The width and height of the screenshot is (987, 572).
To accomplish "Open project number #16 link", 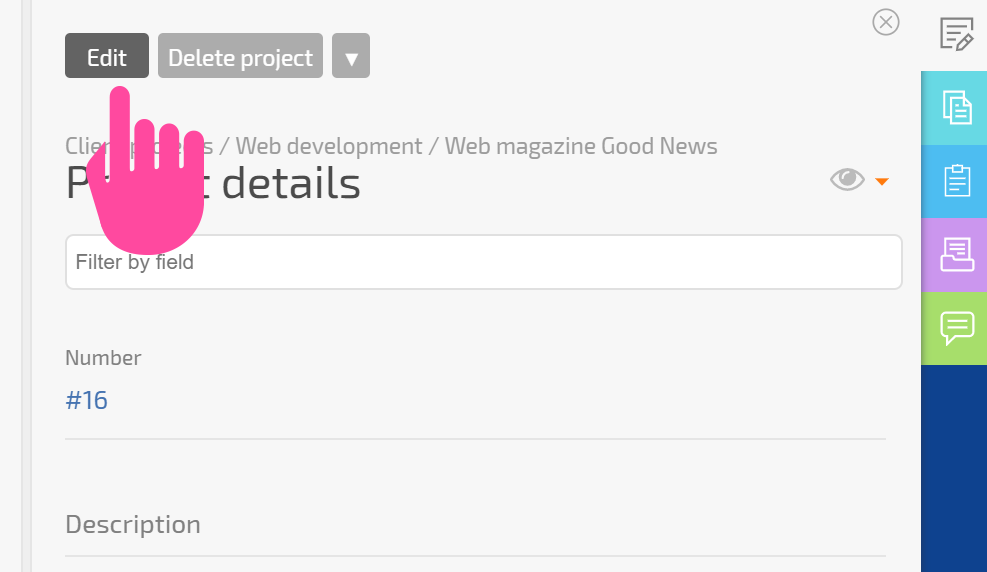I will click(86, 400).
